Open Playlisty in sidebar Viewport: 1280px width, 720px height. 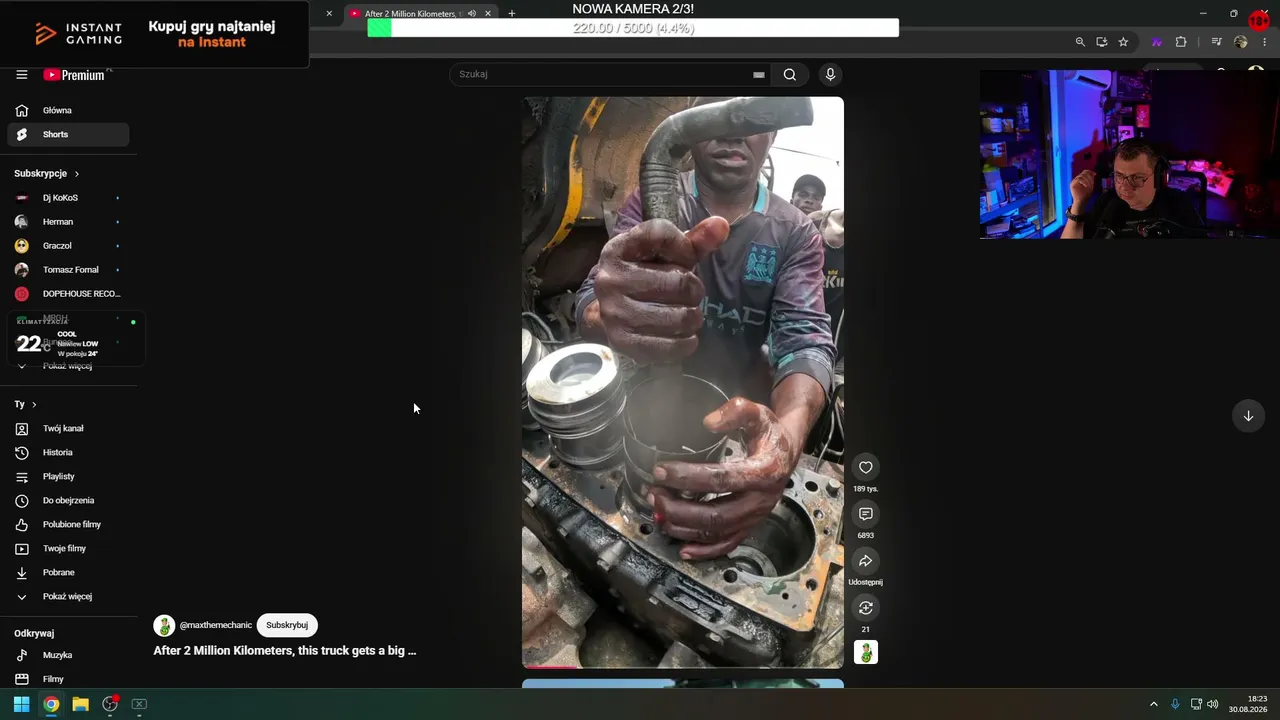[x=68, y=476]
